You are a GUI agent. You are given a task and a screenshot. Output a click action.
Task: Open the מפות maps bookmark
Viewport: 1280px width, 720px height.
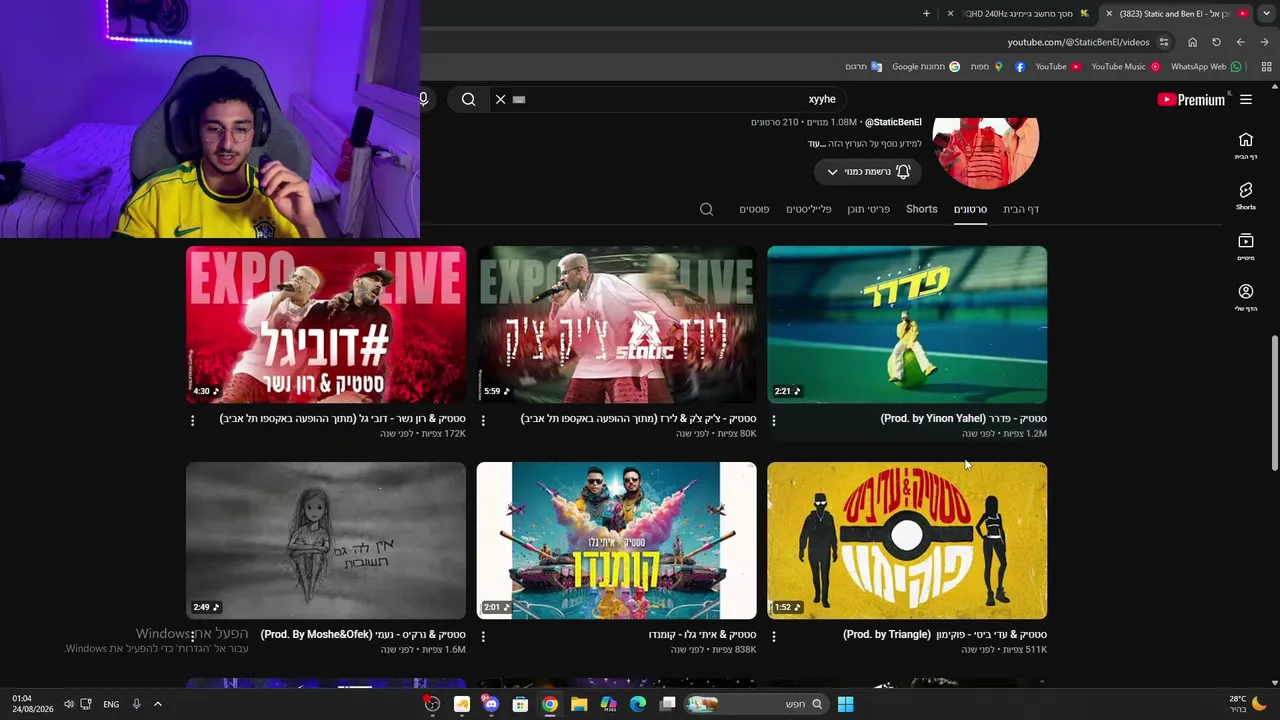pos(986,67)
